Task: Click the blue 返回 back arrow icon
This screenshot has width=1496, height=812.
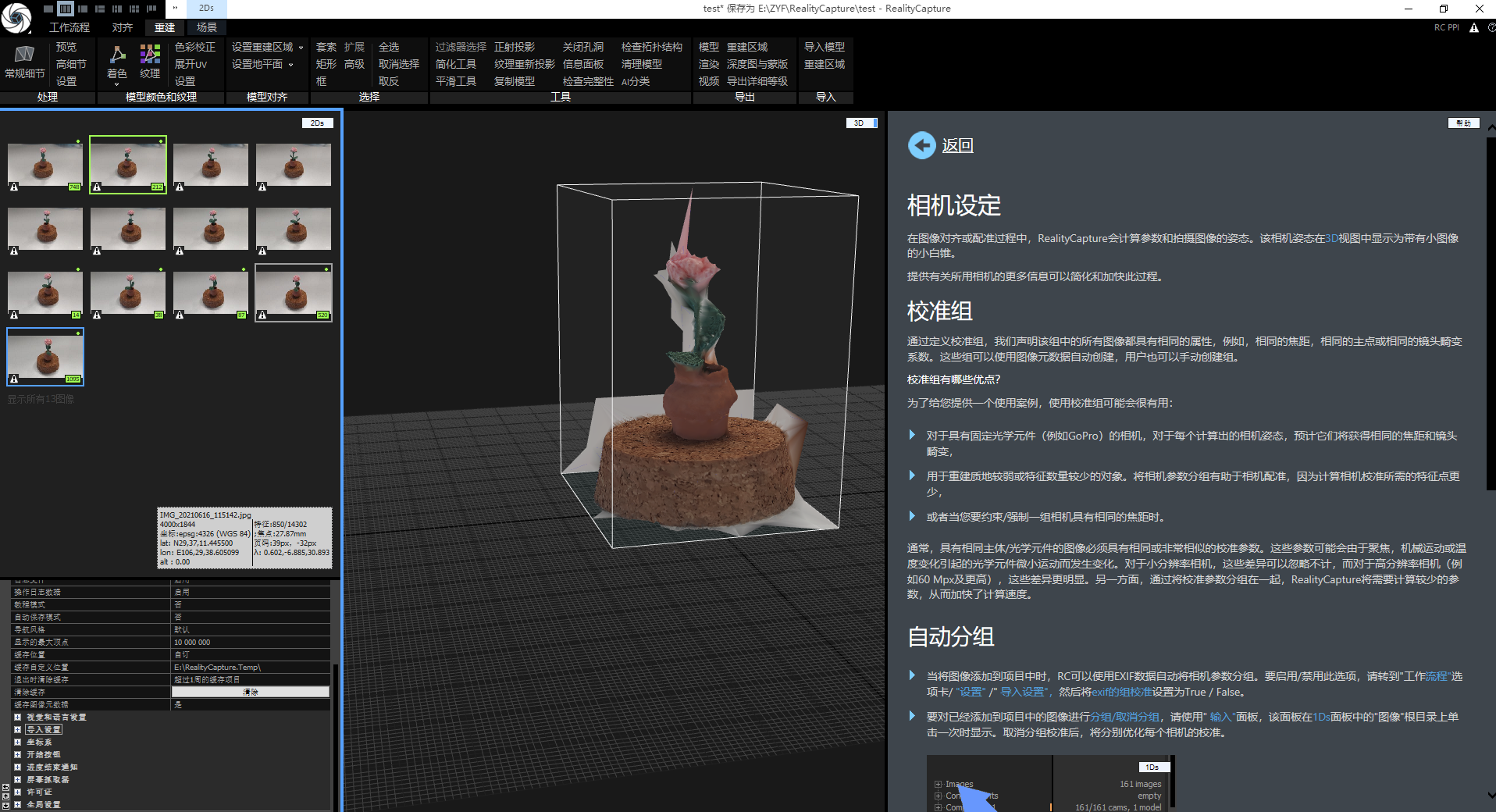Action: pyautogui.click(x=921, y=145)
